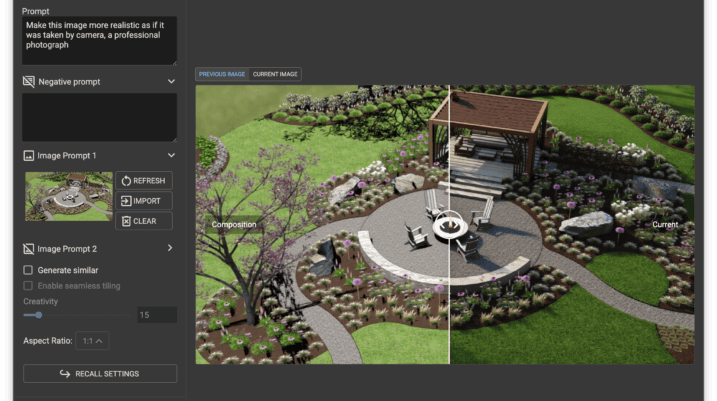Image resolution: width=717 pixels, height=401 pixels.
Task: Click the Clear X icon
Action: (126, 221)
